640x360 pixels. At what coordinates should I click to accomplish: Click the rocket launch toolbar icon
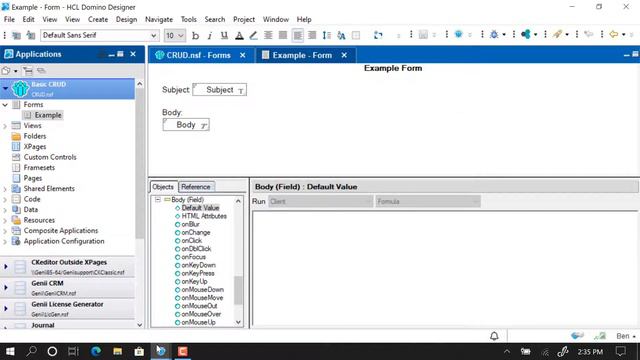click(x=558, y=35)
